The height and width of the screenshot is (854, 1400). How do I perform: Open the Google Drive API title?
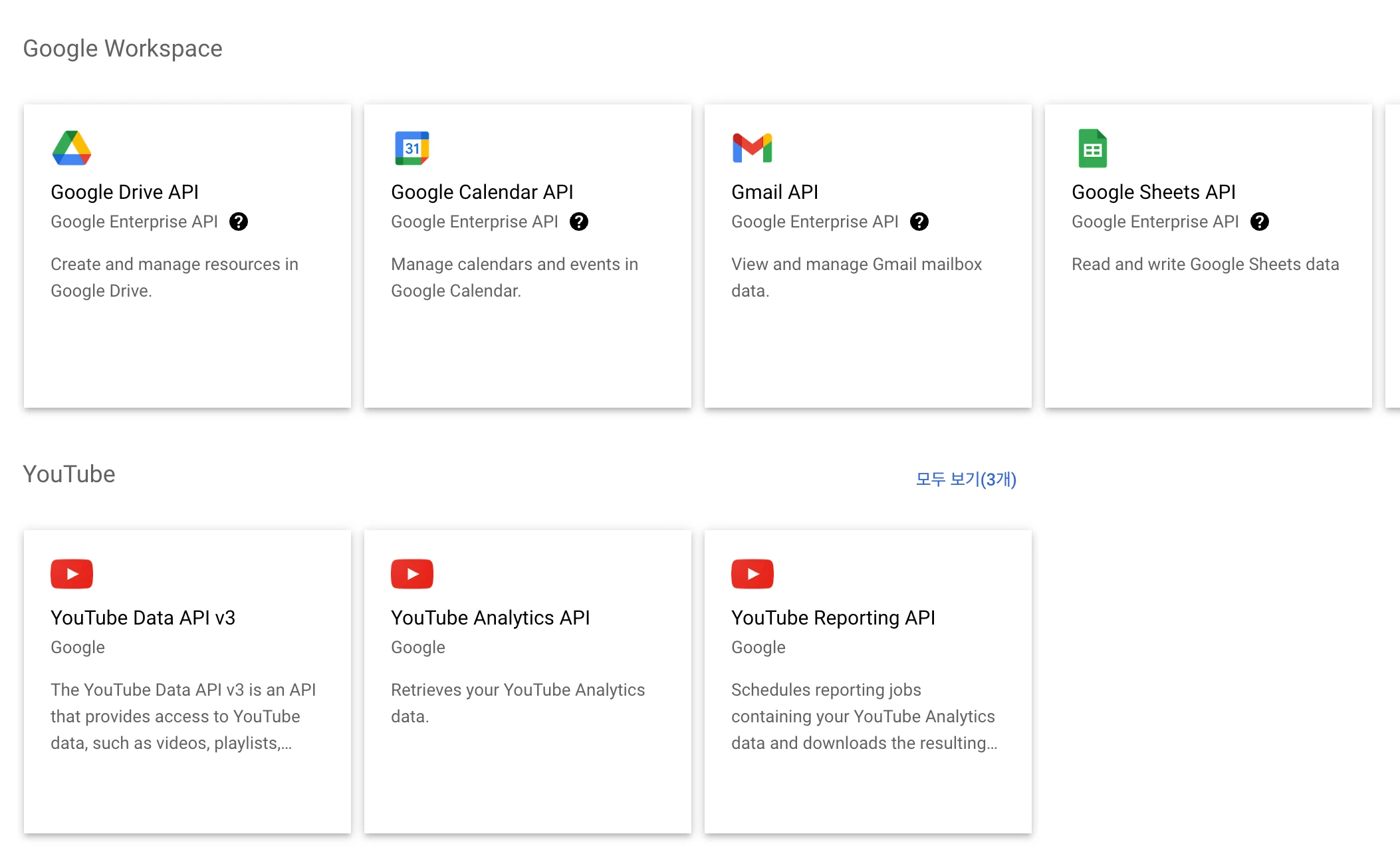pyautogui.click(x=124, y=192)
